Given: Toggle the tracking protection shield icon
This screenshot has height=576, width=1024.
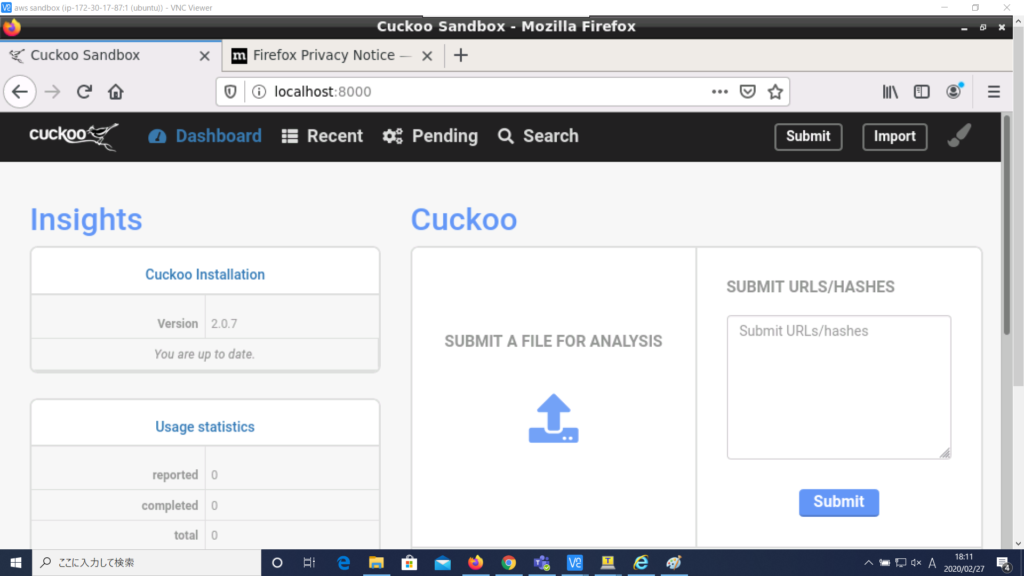Looking at the screenshot, I should coord(231,91).
